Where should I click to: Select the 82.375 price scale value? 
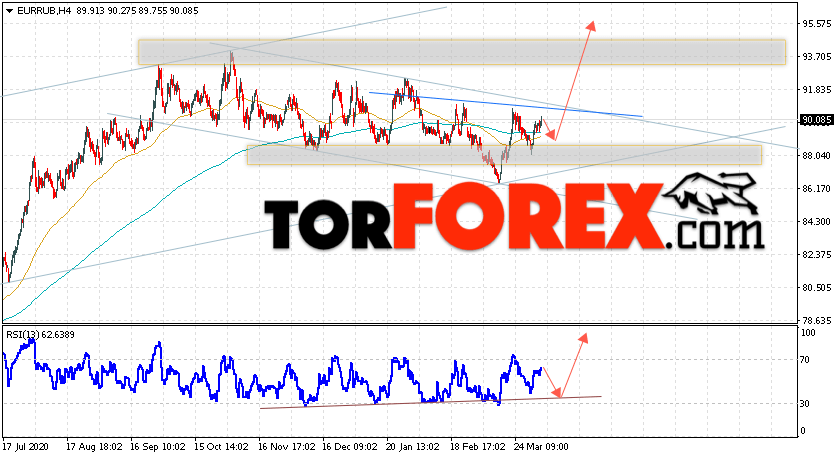click(817, 255)
